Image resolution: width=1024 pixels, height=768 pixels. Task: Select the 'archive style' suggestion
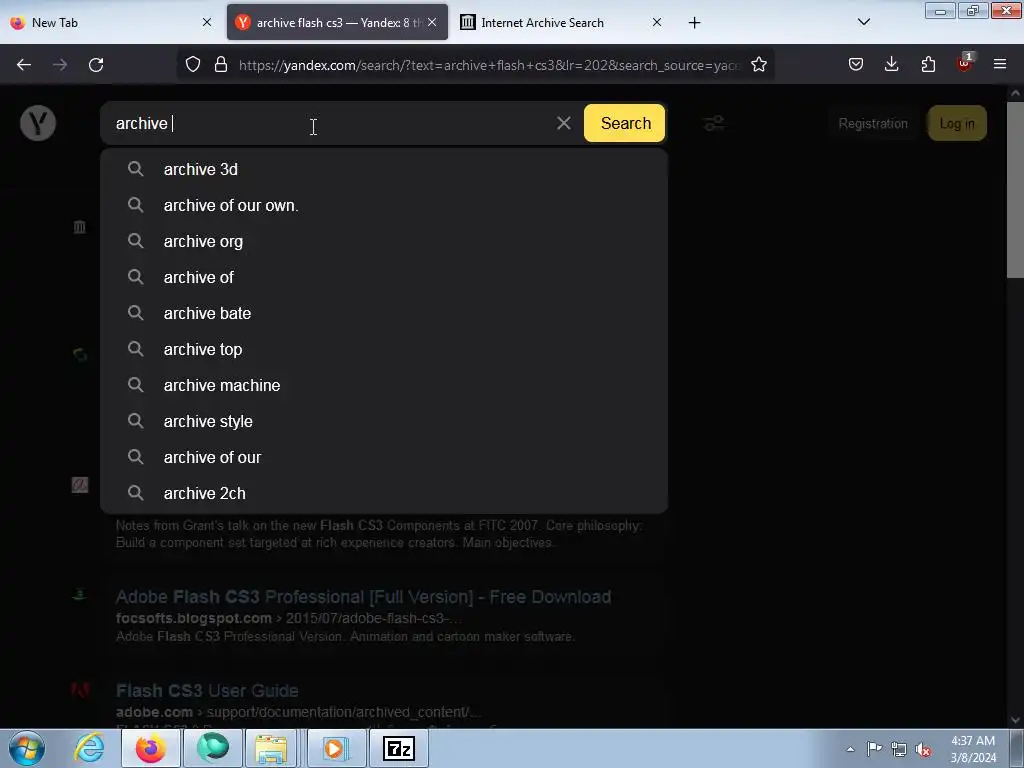click(x=384, y=421)
